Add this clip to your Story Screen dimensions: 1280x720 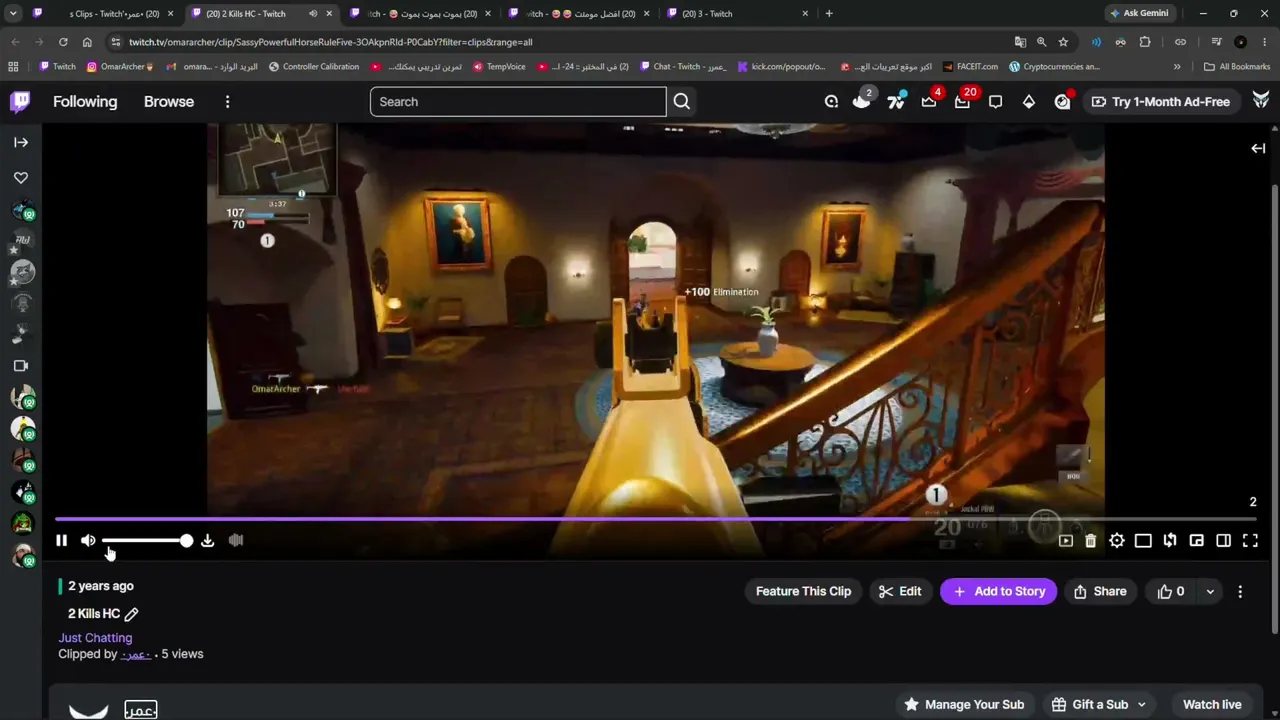(998, 591)
